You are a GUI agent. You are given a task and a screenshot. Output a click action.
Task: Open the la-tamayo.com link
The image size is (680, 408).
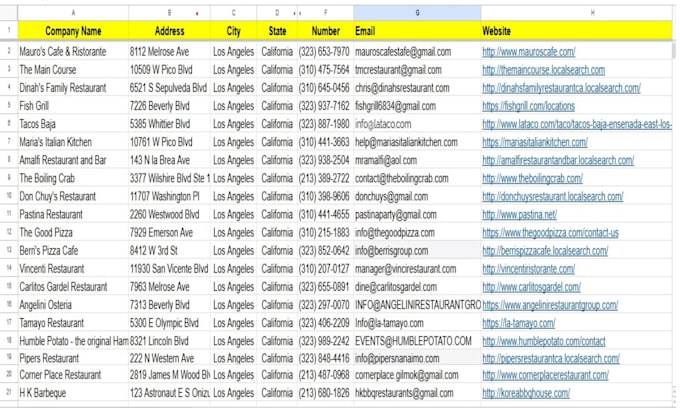(519, 323)
